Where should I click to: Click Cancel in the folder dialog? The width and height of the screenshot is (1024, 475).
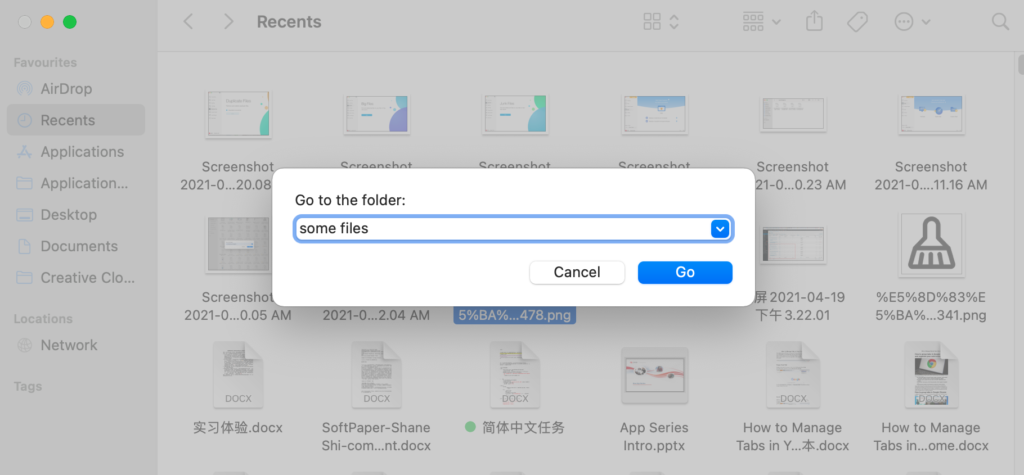[576, 272]
